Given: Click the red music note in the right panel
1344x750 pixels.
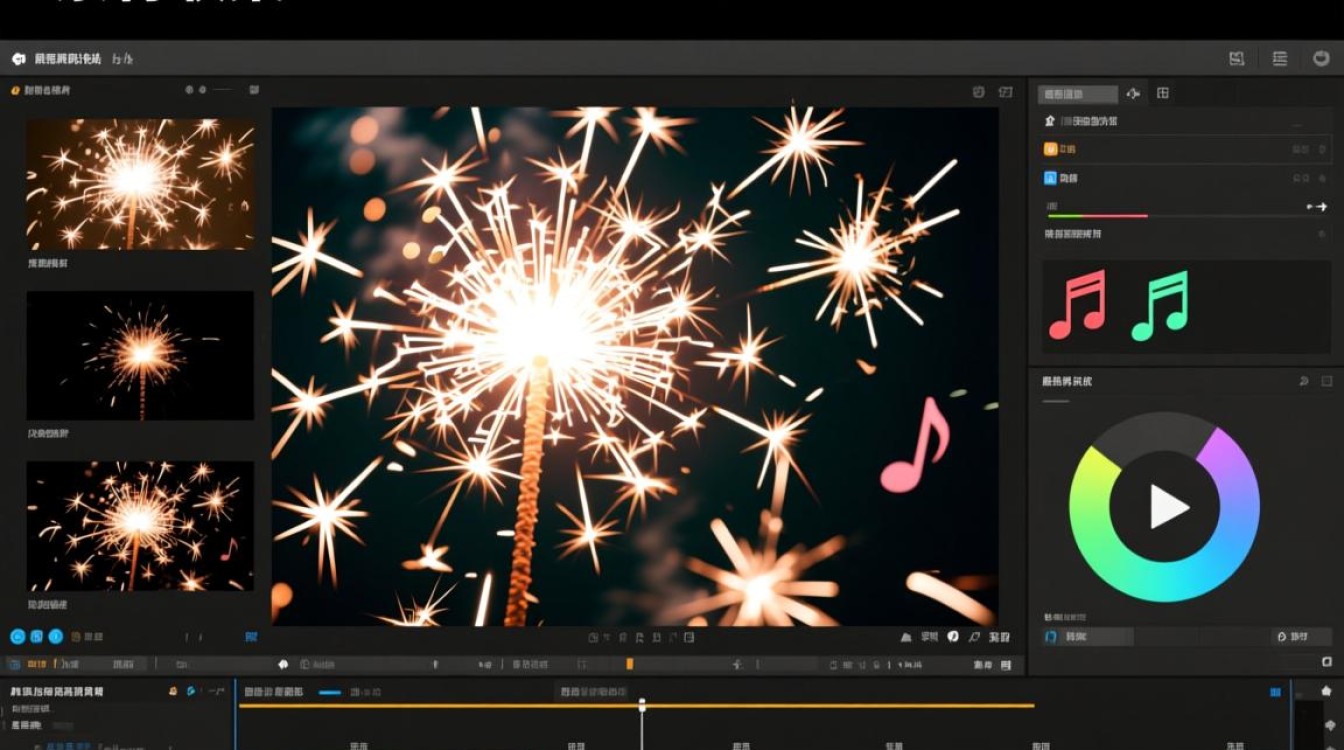Looking at the screenshot, I should pos(1078,305).
